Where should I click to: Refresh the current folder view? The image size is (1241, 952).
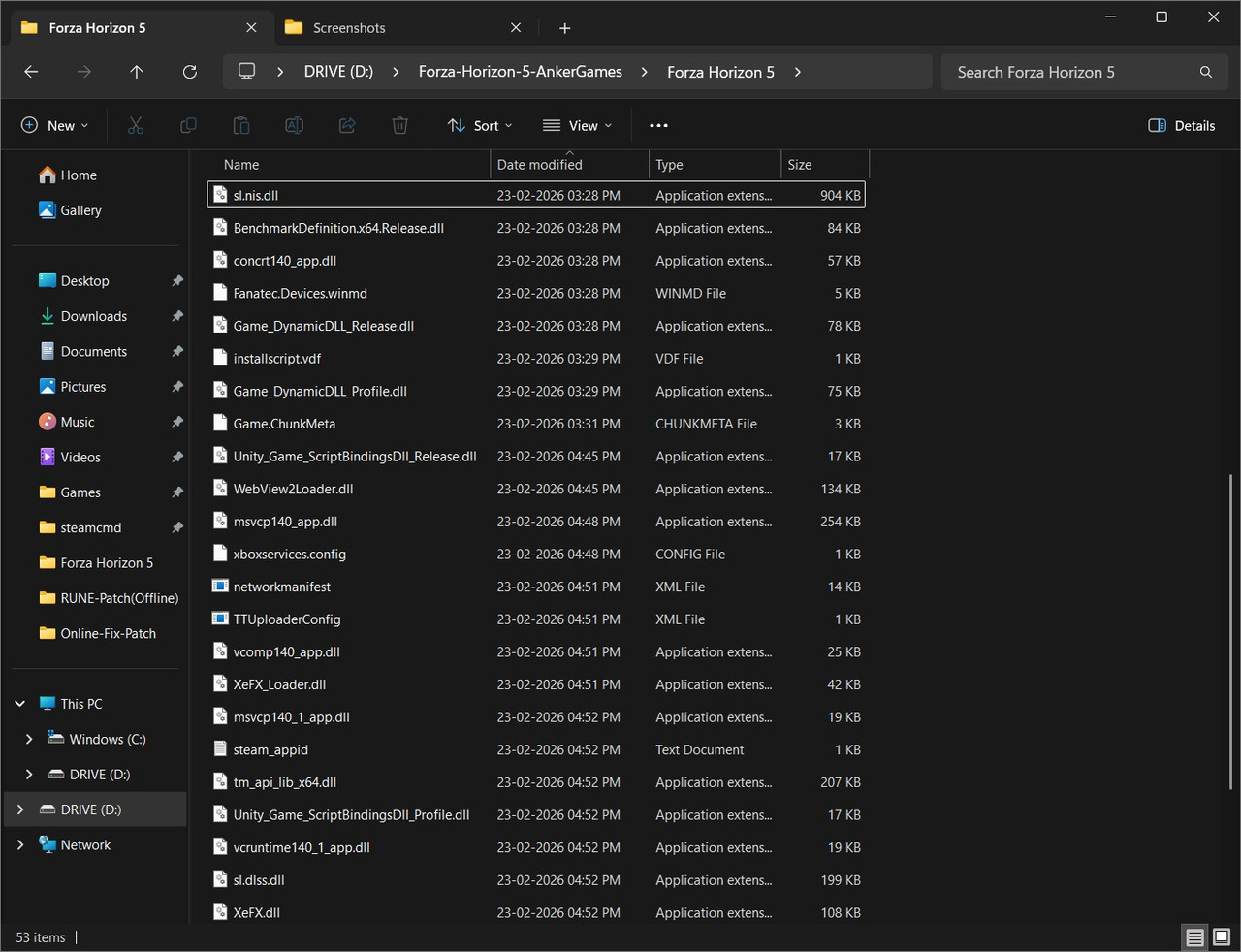[190, 72]
